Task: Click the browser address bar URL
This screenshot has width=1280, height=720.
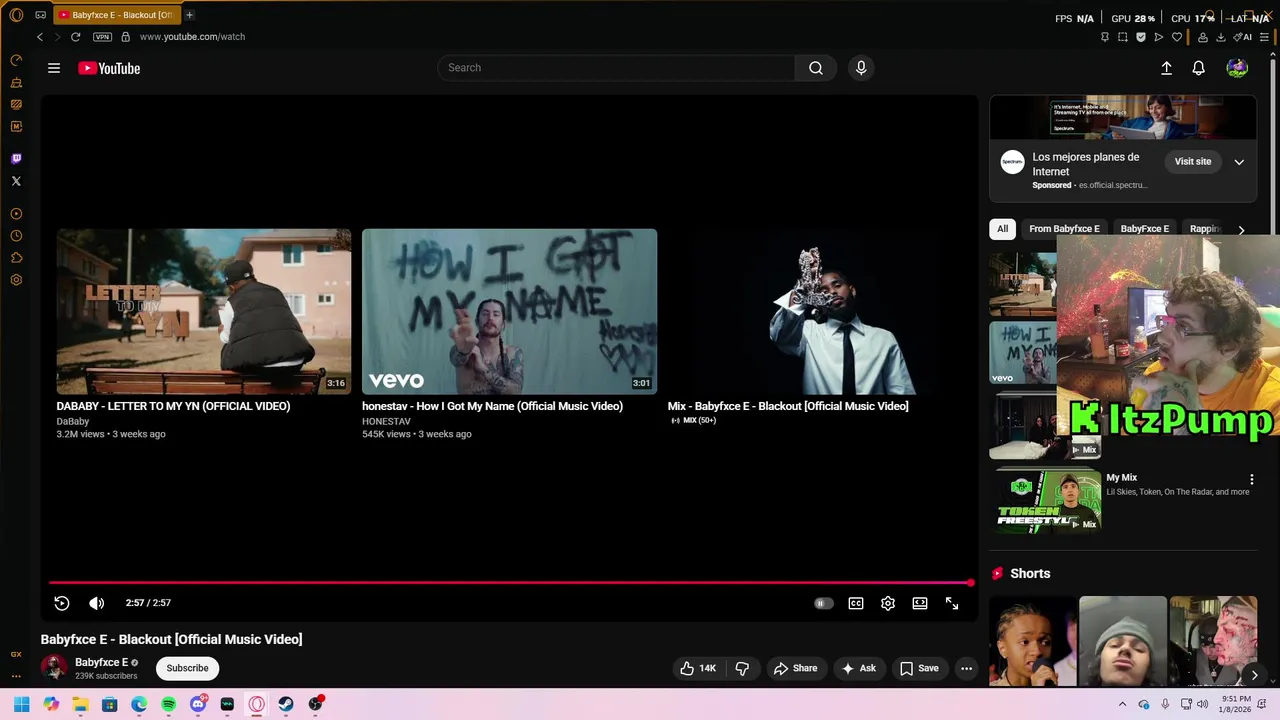Action: coord(192,37)
